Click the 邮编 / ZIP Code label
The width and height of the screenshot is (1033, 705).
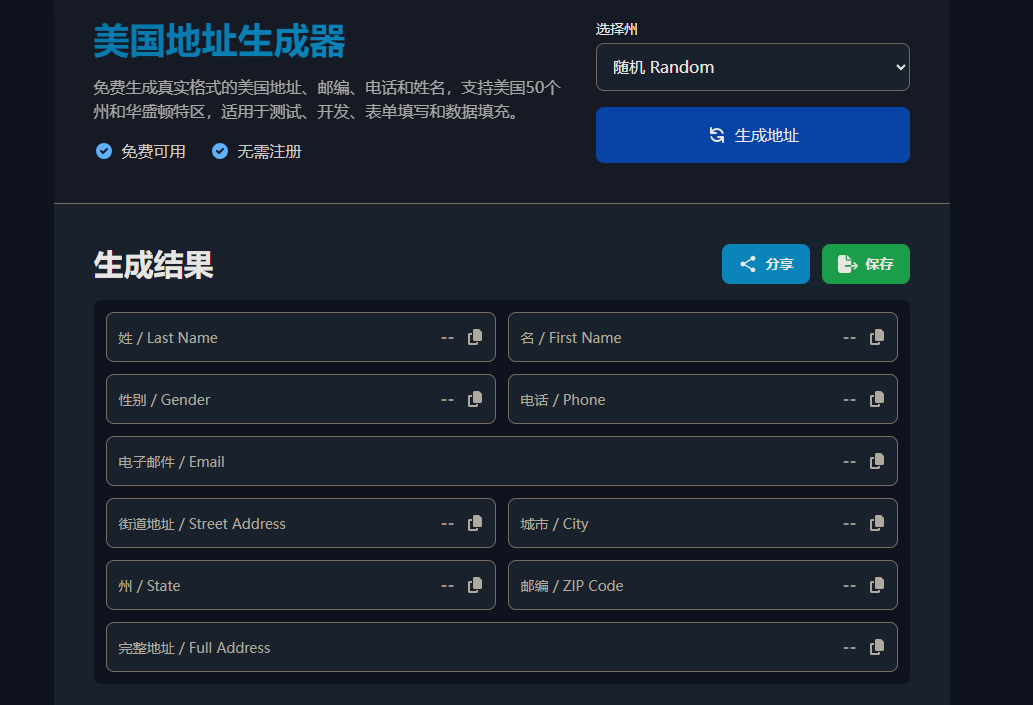click(x=571, y=586)
